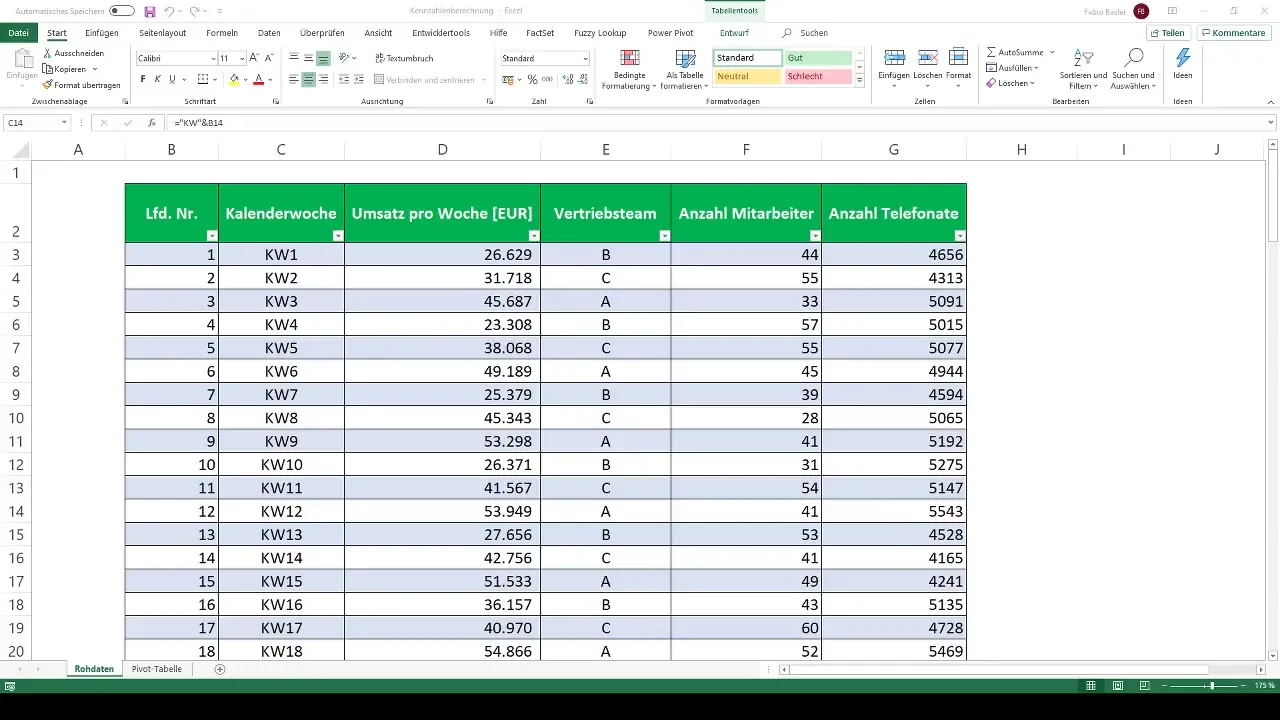
Task: Increase the indent
Action: 359,79
